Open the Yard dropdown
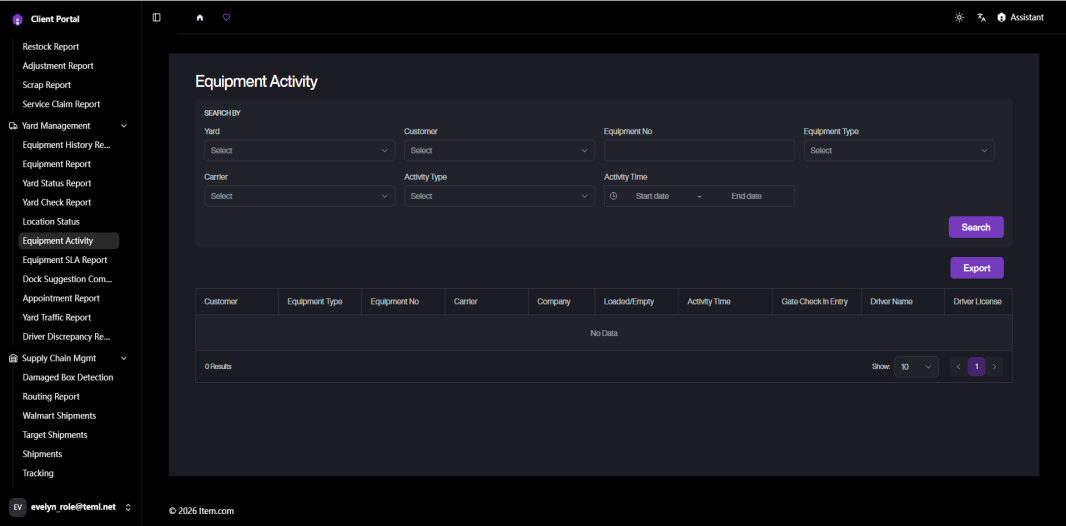The height and width of the screenshot is (526, 1066). click(x=299, y=150)
